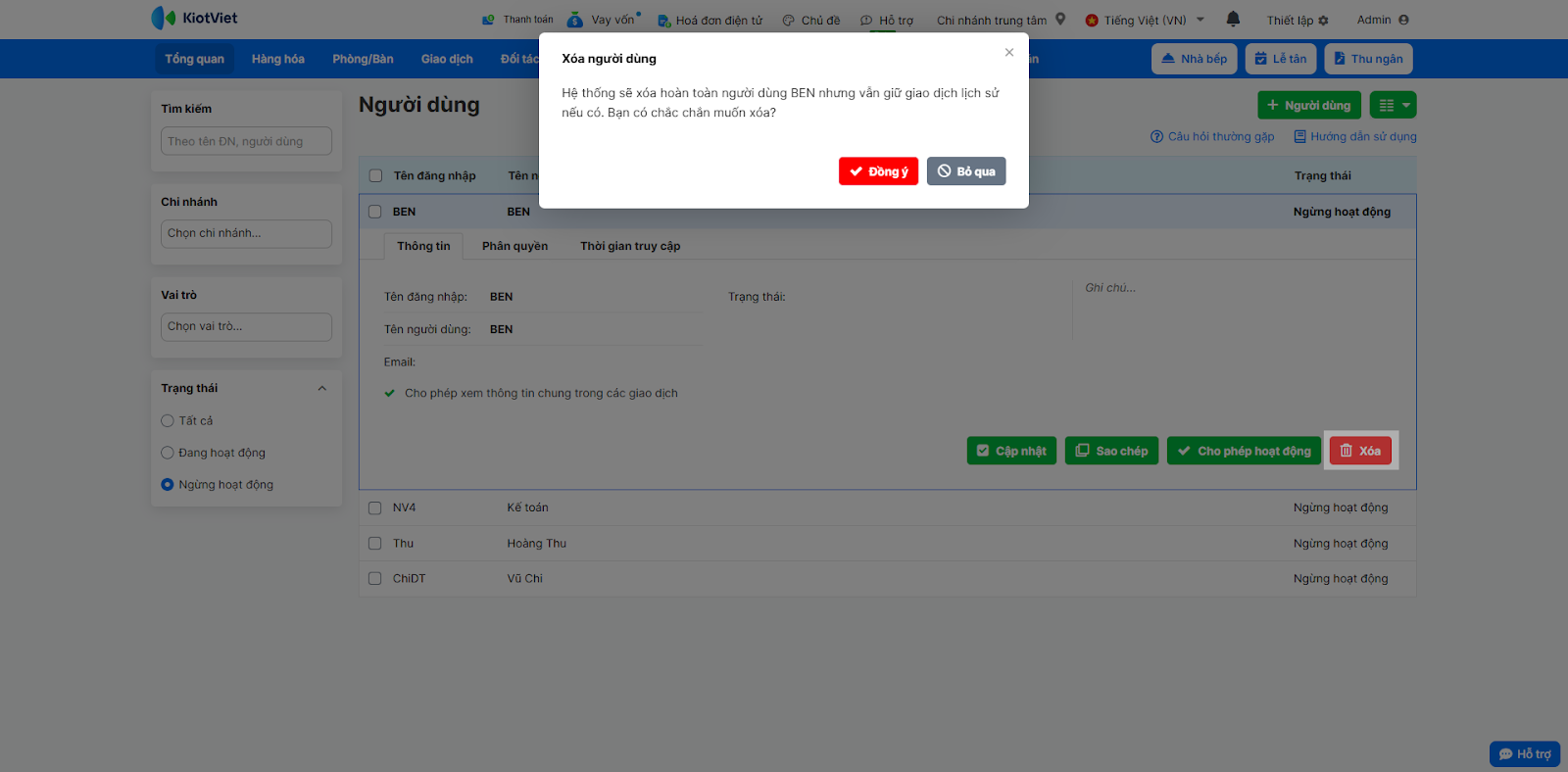1568x772 pixels.
Task: Click the Ghi chú note field
Action: tap(1240, 309)
